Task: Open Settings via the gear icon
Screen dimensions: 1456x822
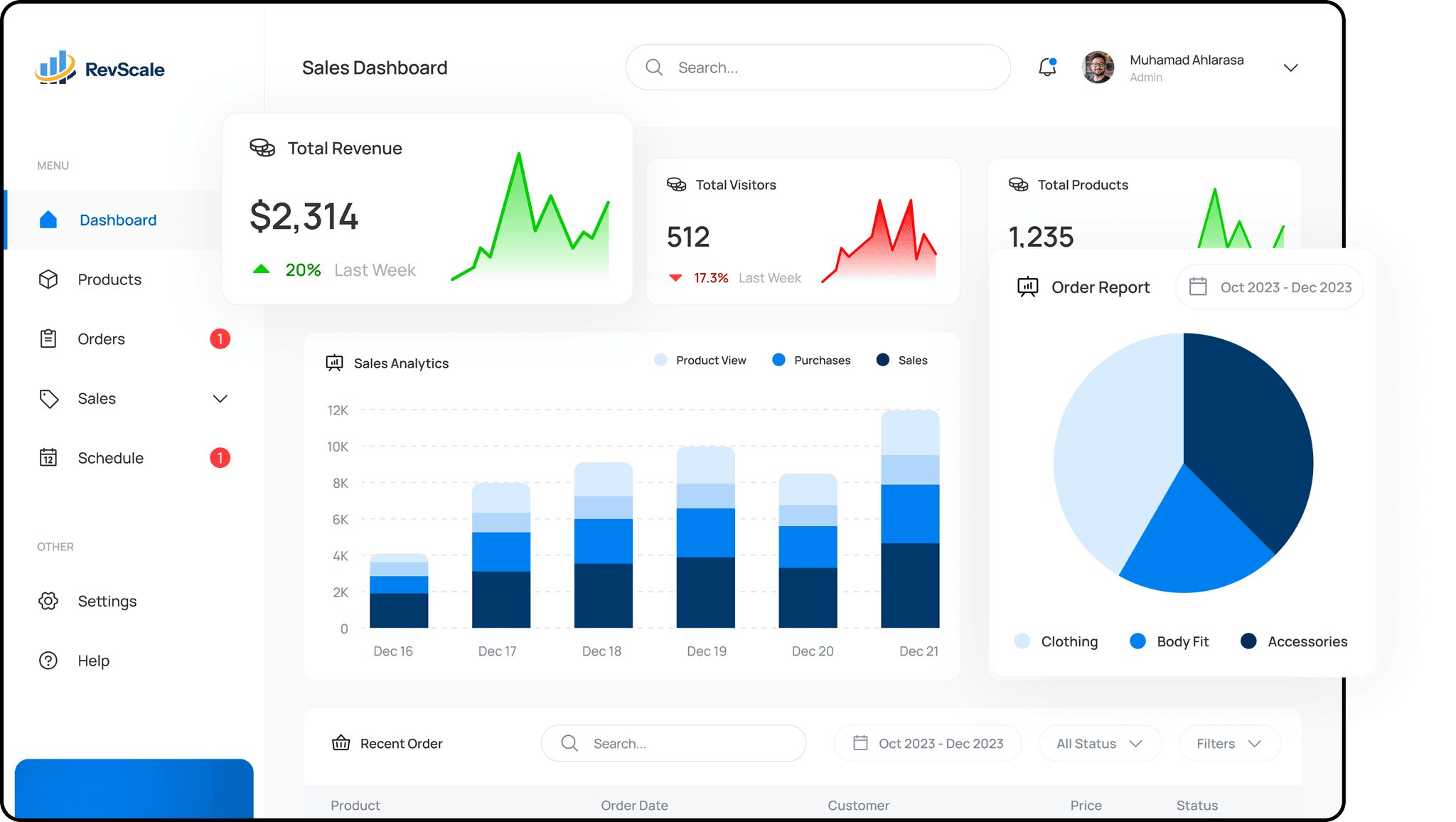Action: (x=48, y=601)
